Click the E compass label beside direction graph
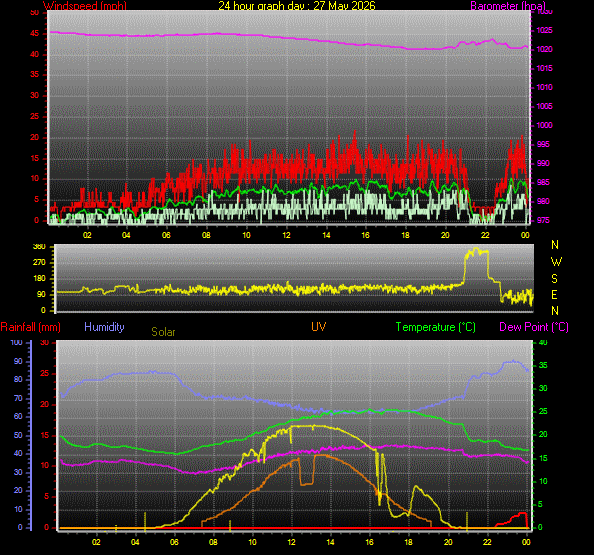The image size is (594, 555). click(x=554, y=295)
